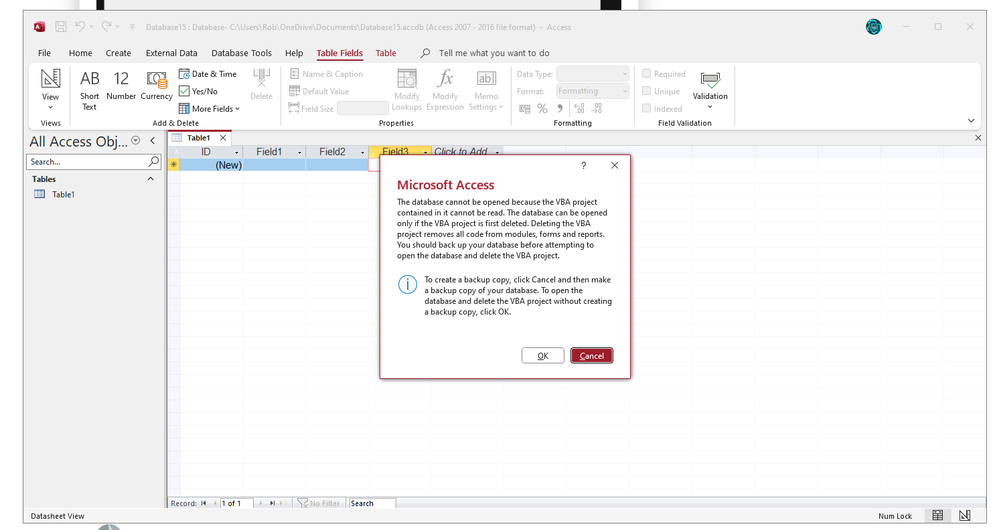Viewport: 999px width, 530px height.
Task: Click the Redo icon
Action: pos(106,26)
